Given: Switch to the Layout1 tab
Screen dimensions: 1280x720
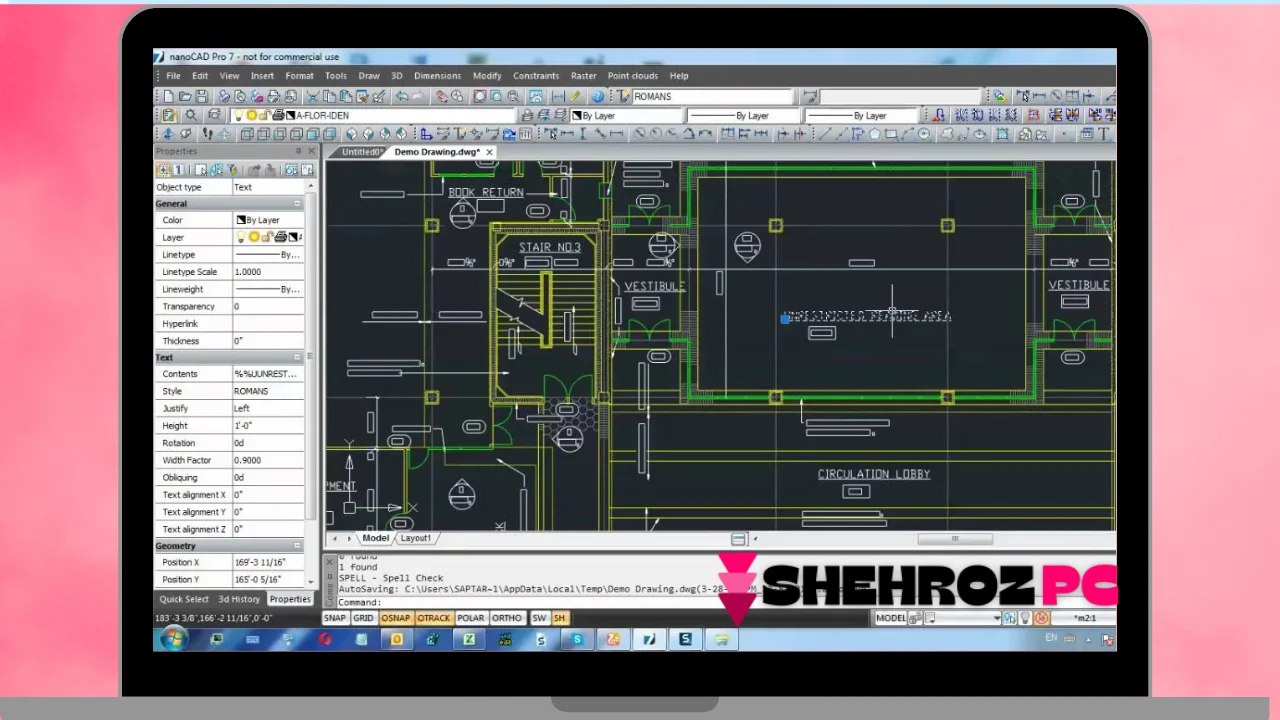Looking at the screenshot, I should pos(416,538).
